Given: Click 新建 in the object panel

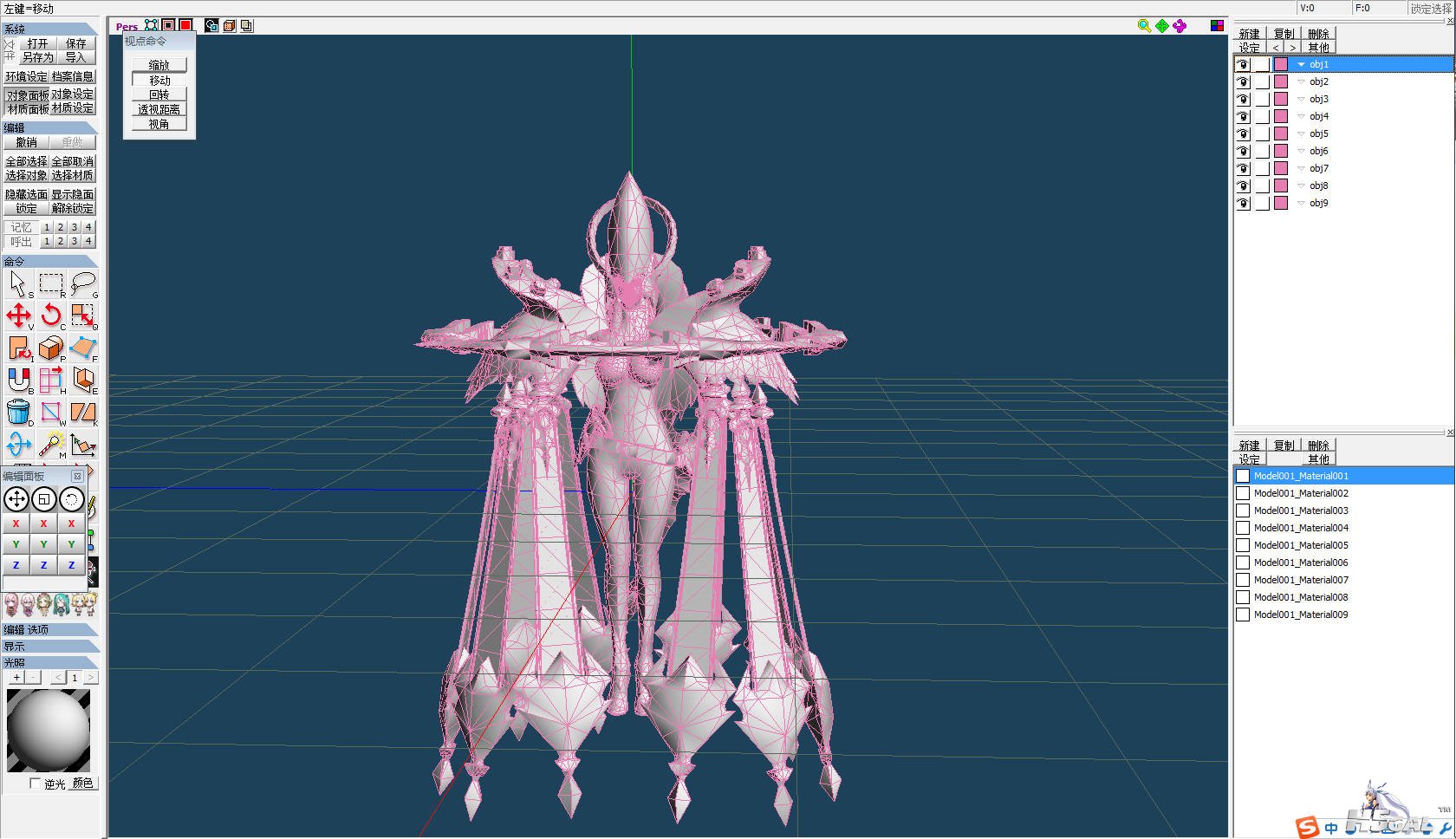Looking at the screenshot, I should click(1249, 34).
